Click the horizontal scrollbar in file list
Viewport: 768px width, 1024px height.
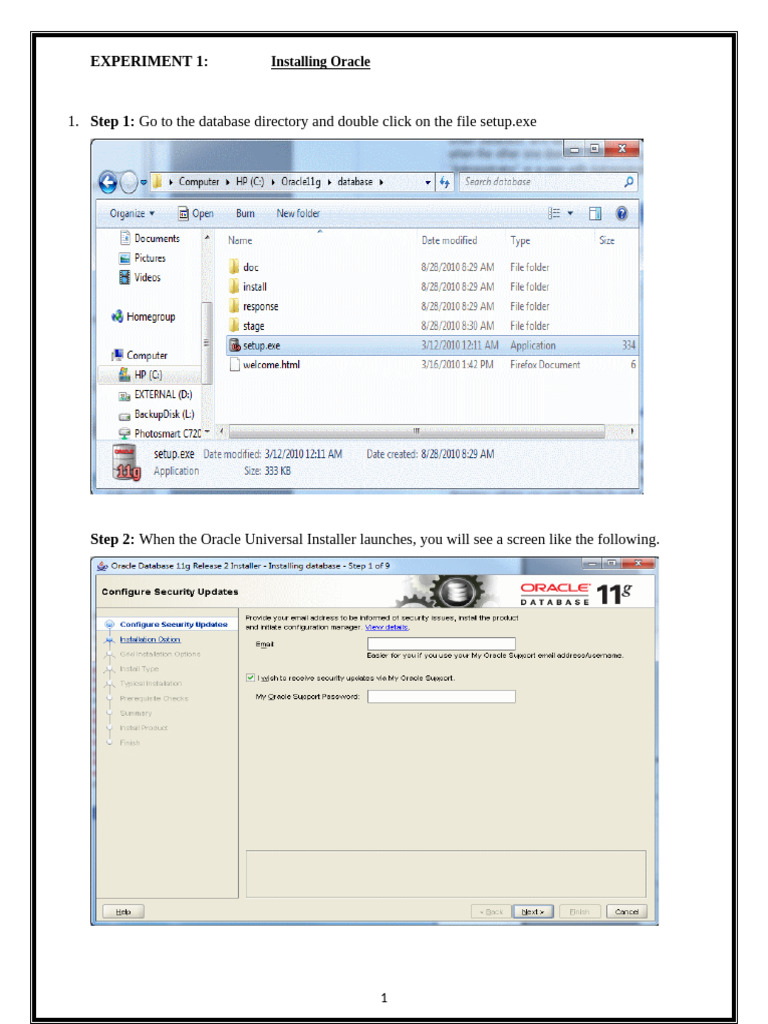click(417, 431)
